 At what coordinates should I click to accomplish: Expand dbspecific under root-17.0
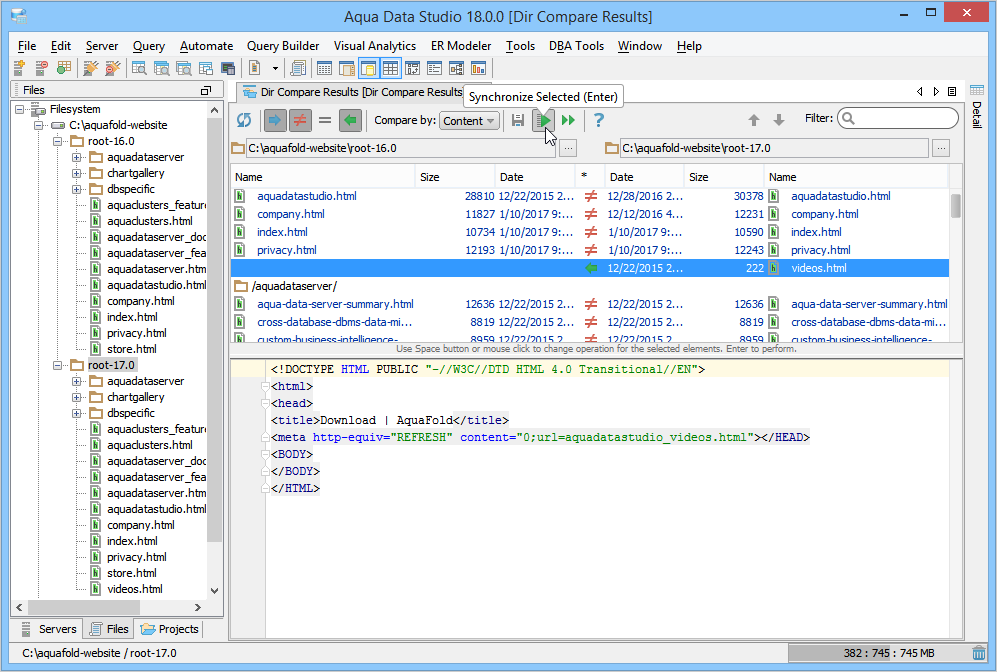click(x=77, y=413)
